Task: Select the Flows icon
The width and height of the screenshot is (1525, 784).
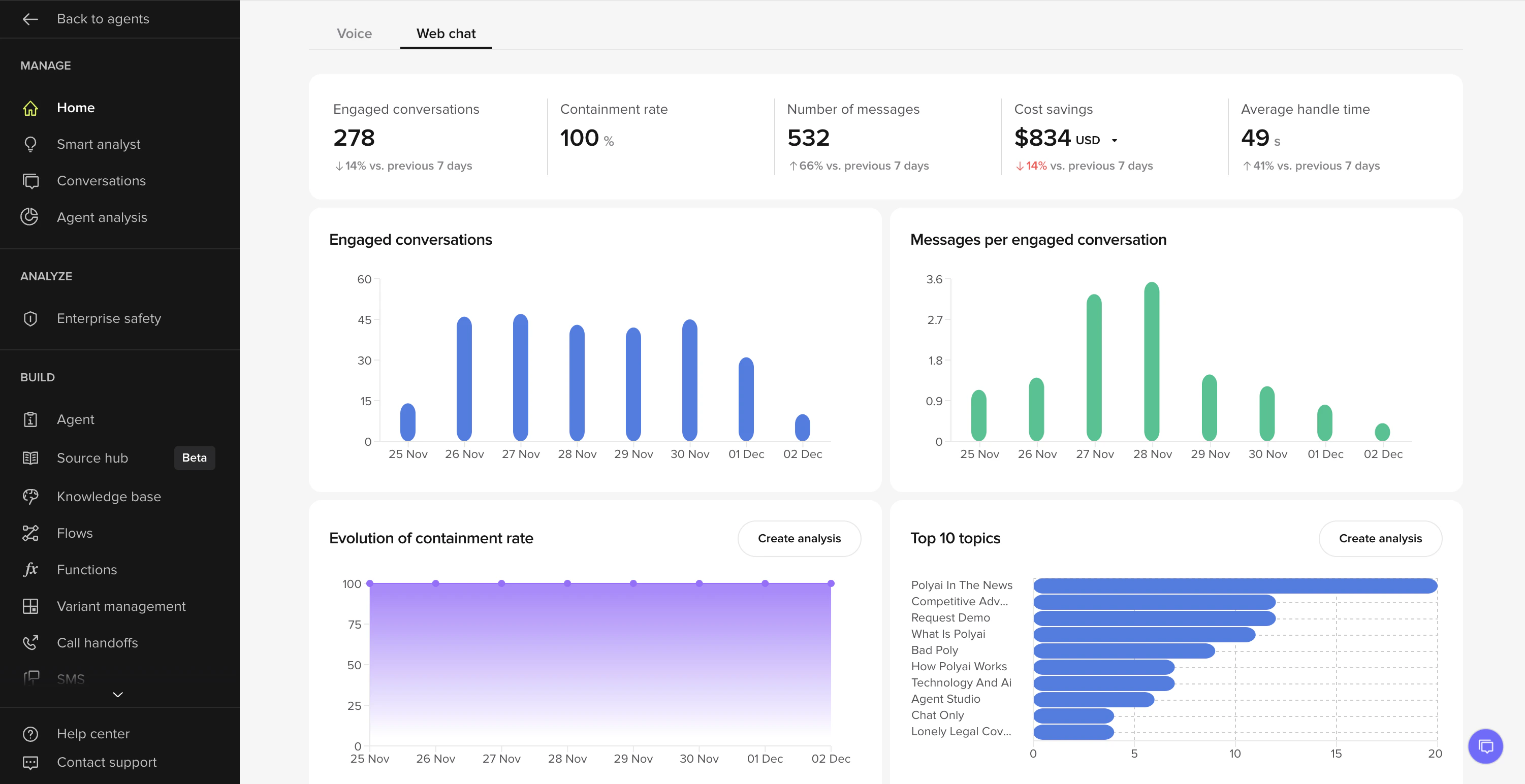Action: click(30, 533)
